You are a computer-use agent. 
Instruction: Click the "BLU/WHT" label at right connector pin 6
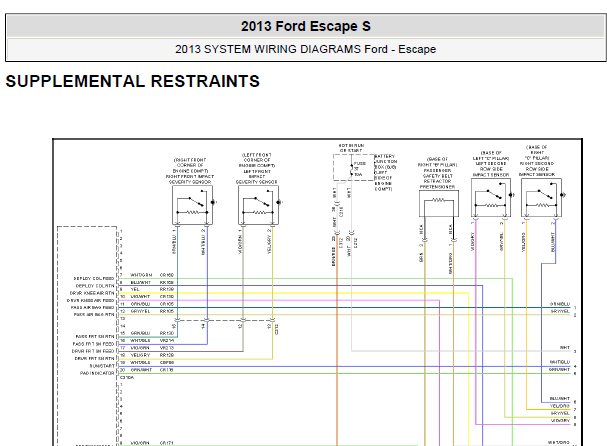tap(560, 398)
